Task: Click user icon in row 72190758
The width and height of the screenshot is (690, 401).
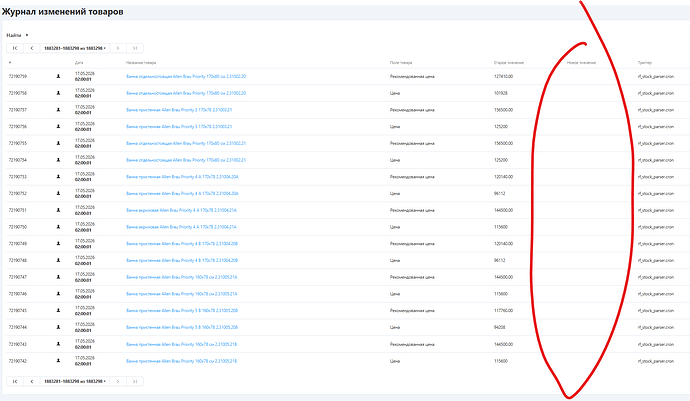Action: click(x=58, y=93)
